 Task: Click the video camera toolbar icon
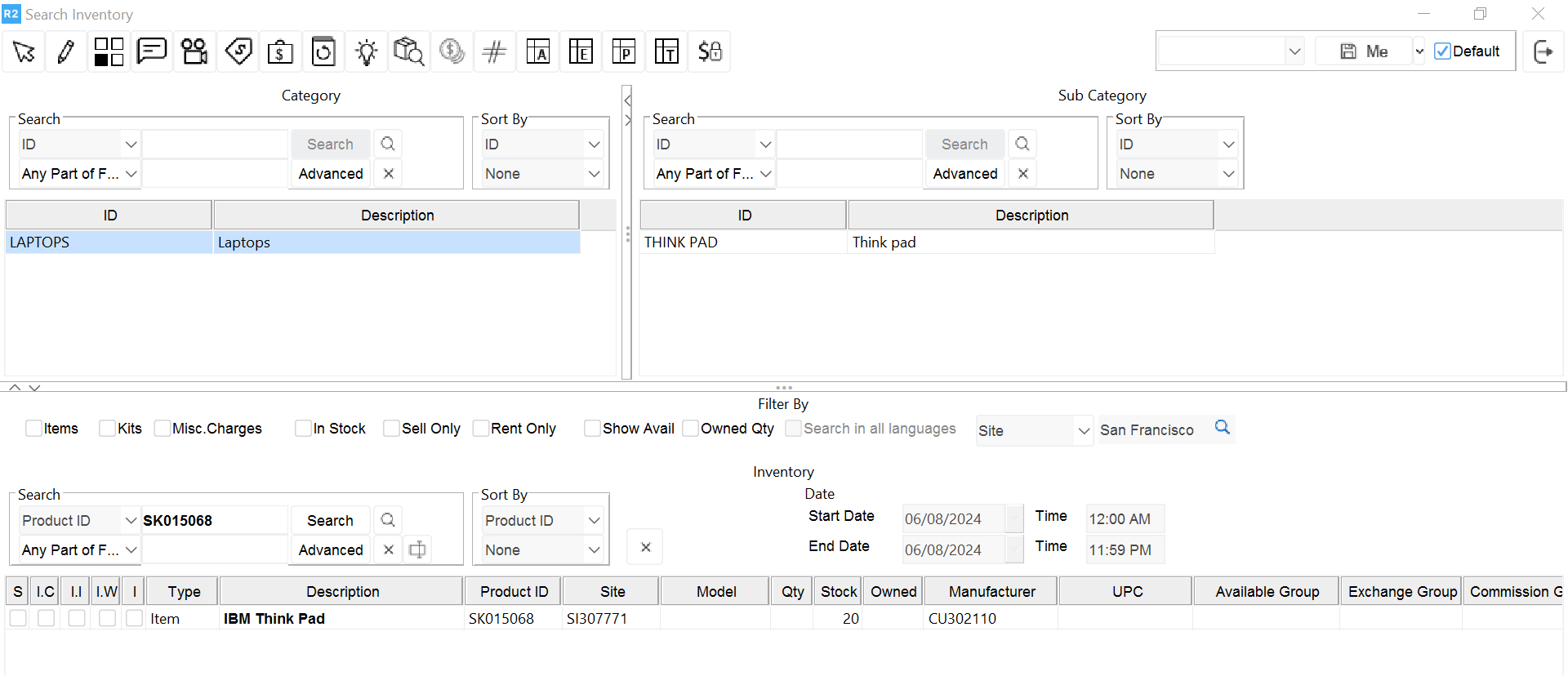194,52
